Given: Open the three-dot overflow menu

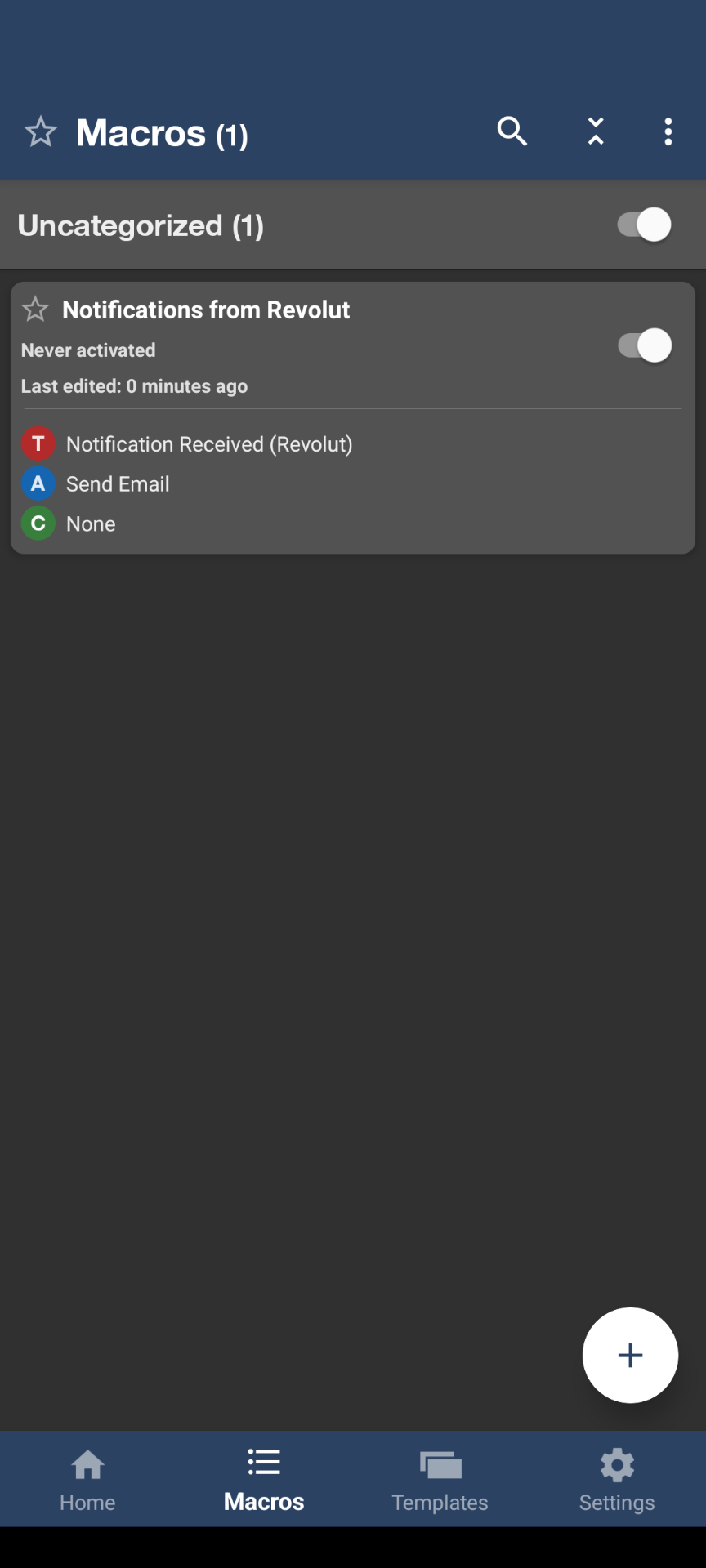Looking at the screenshot, I should click(668, 131).
